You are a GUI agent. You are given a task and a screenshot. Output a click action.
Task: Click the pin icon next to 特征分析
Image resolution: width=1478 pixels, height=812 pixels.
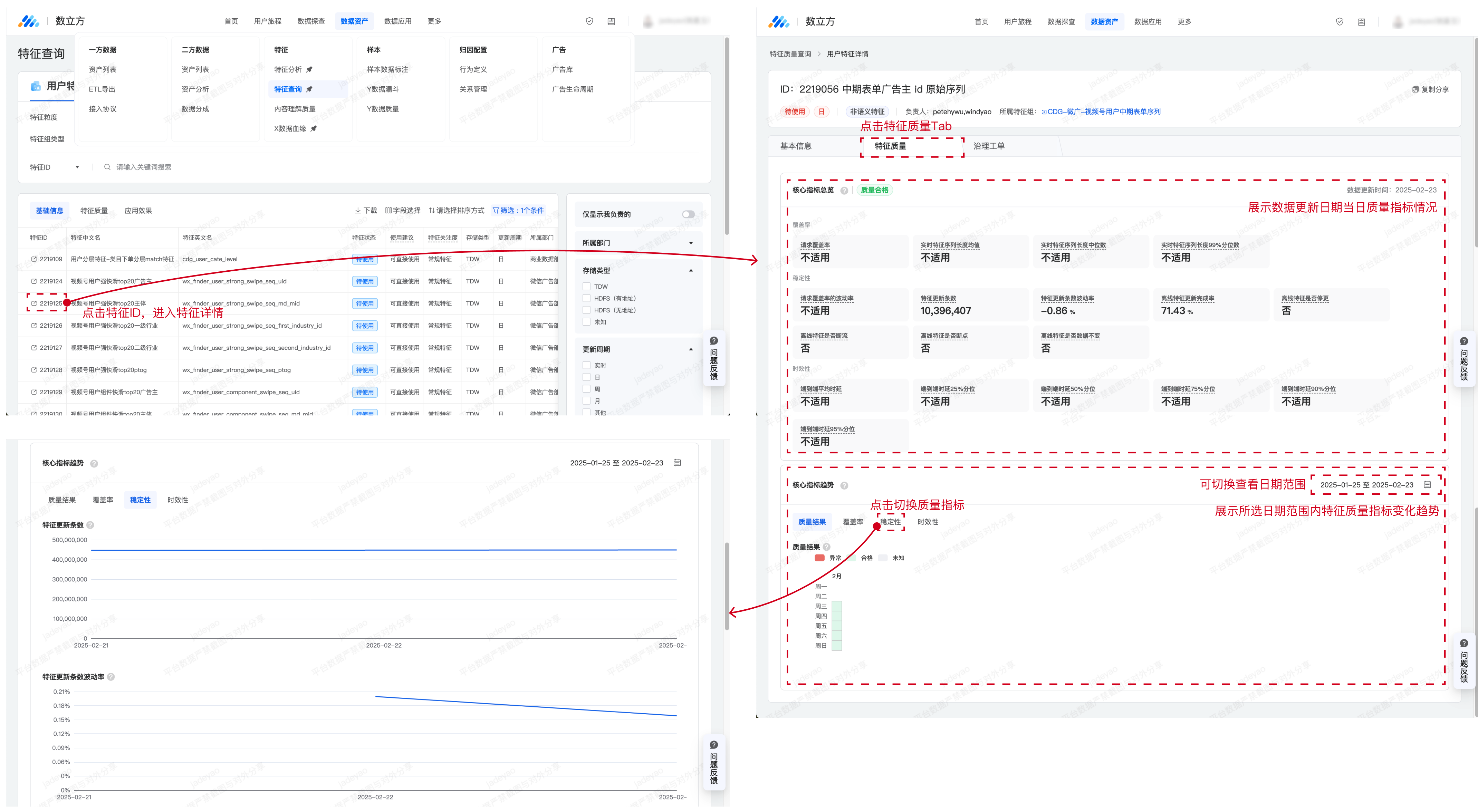(309, 69)
